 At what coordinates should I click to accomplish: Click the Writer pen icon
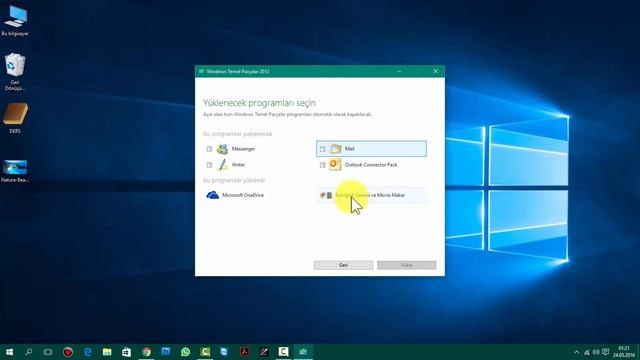tap(223, 165)
